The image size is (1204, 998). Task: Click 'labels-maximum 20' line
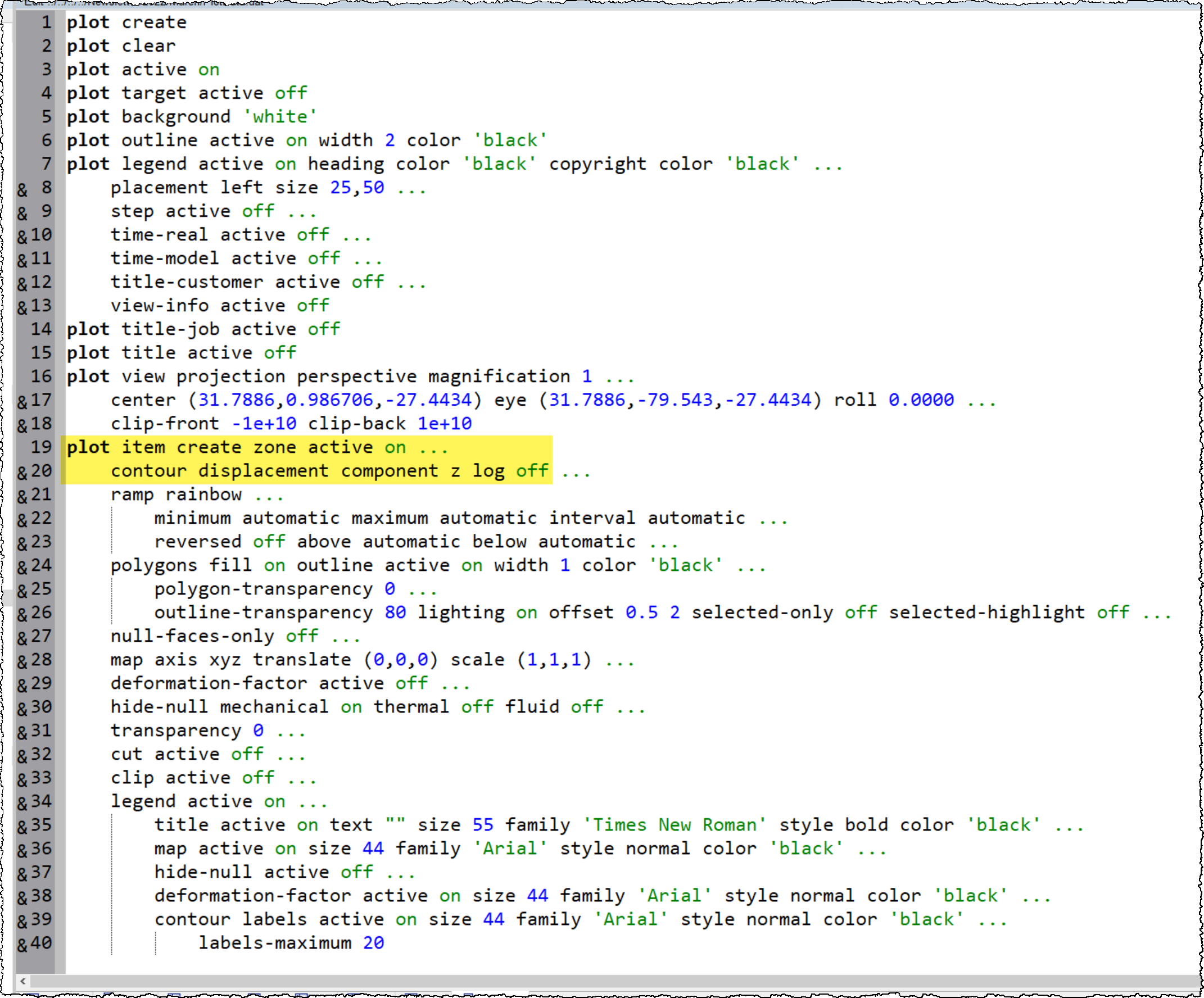pyautogui.click(x=291, y=942)
